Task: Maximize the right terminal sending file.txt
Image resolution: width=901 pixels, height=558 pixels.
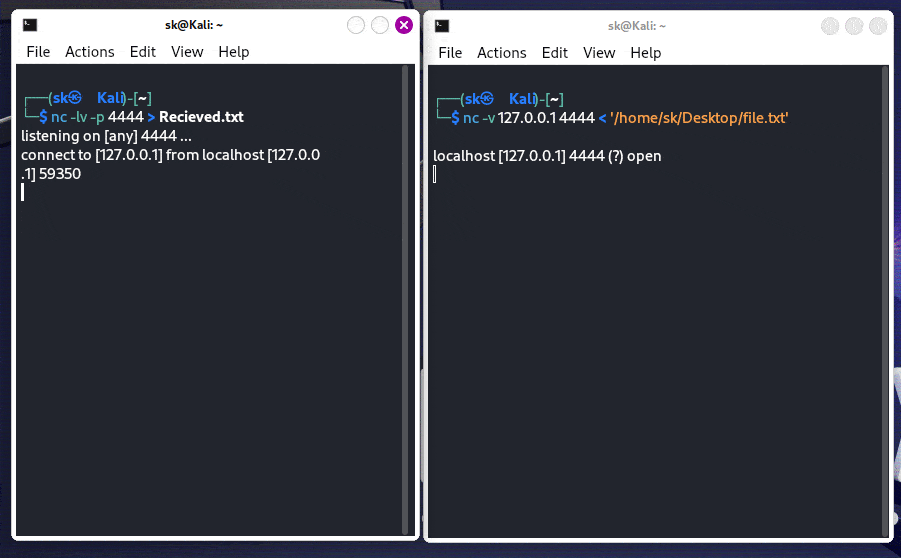Action: [854, 26]
